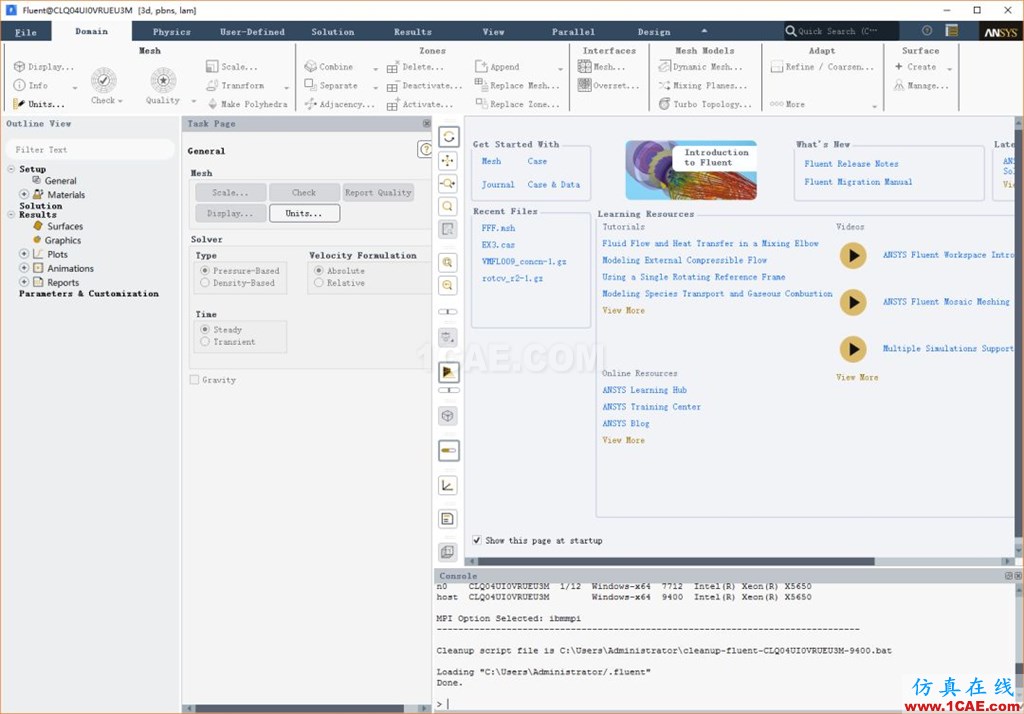Click Manage surfaces
Screen dimensions: 1024x714
pyautogui.click(x=921, y=86)
